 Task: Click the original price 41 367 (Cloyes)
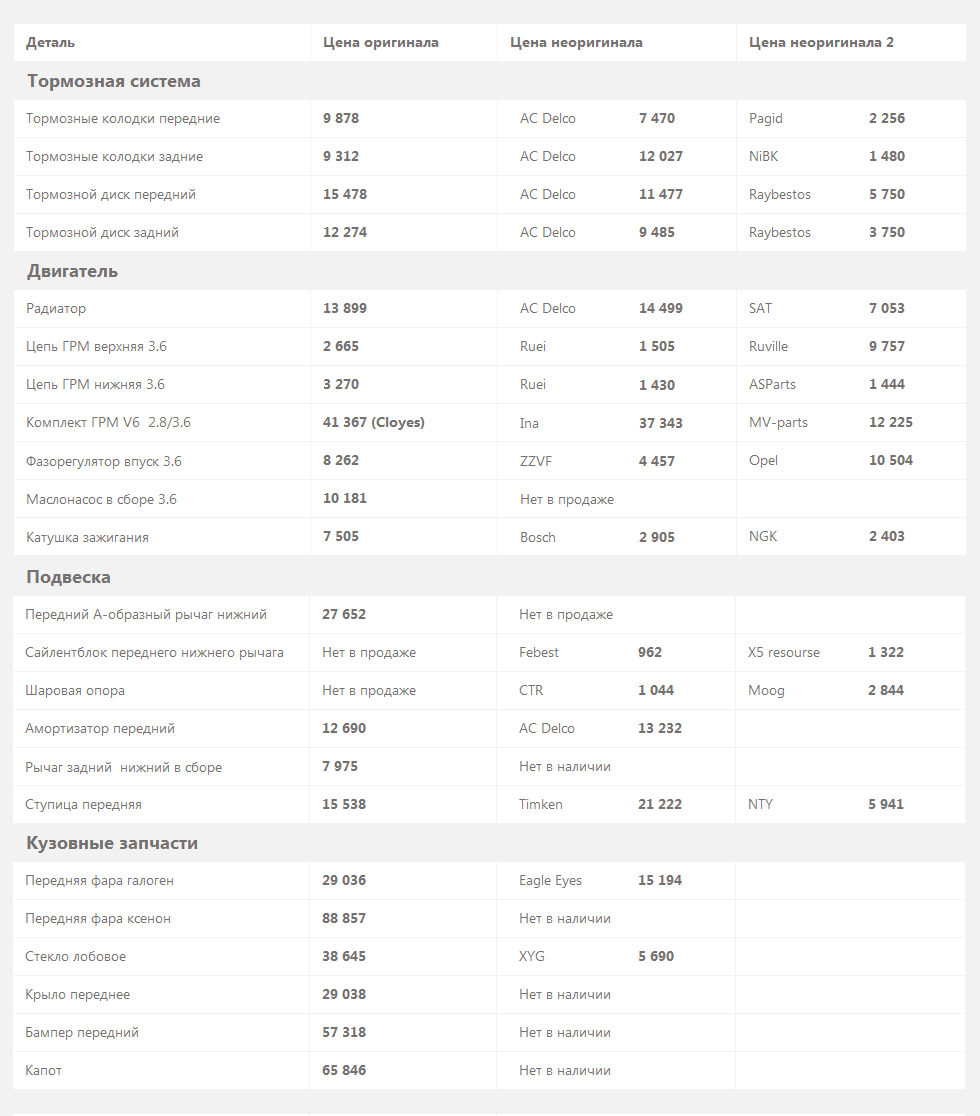click(374, 423)
